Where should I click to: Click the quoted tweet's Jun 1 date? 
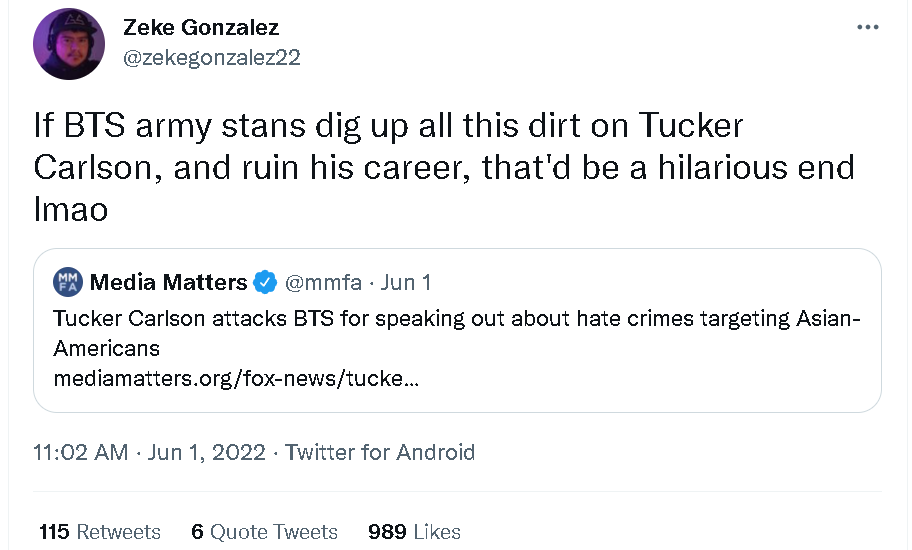point(406,282)
